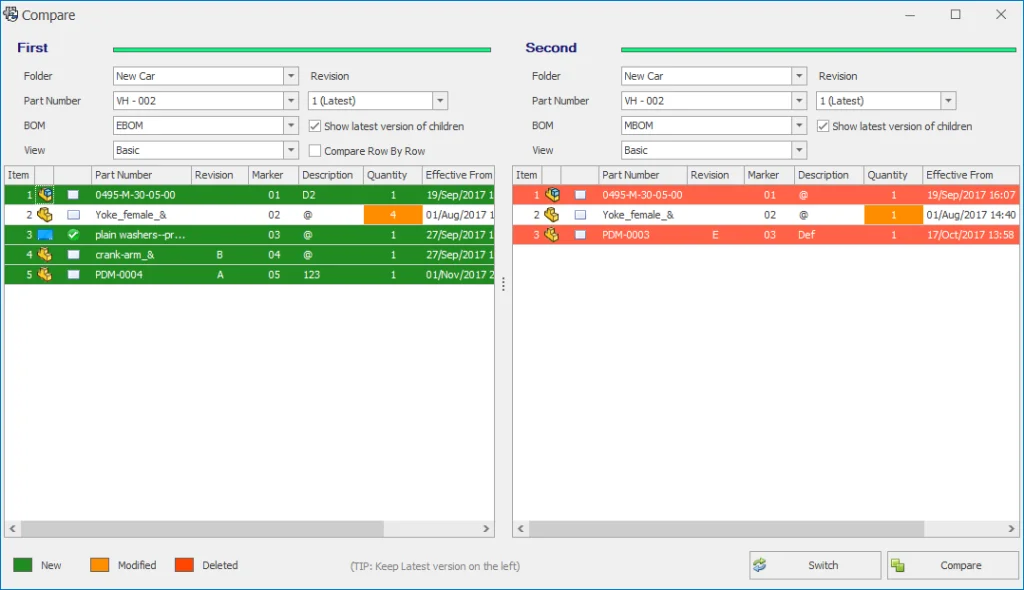
Task: Click the part icon for PDM-0004 row
Action: [45, 275]
